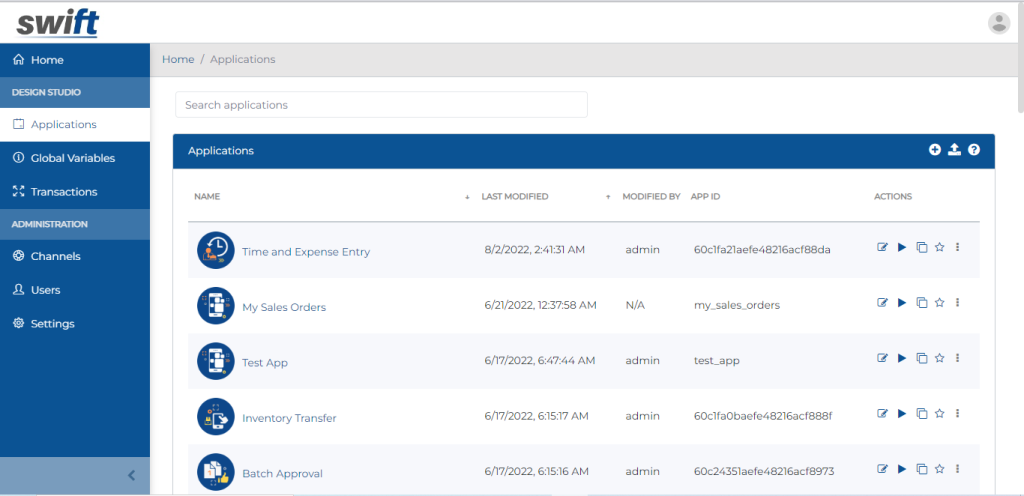The image size is (1024, 496).
Task: Click the import application upload icon
Action: 954,150
